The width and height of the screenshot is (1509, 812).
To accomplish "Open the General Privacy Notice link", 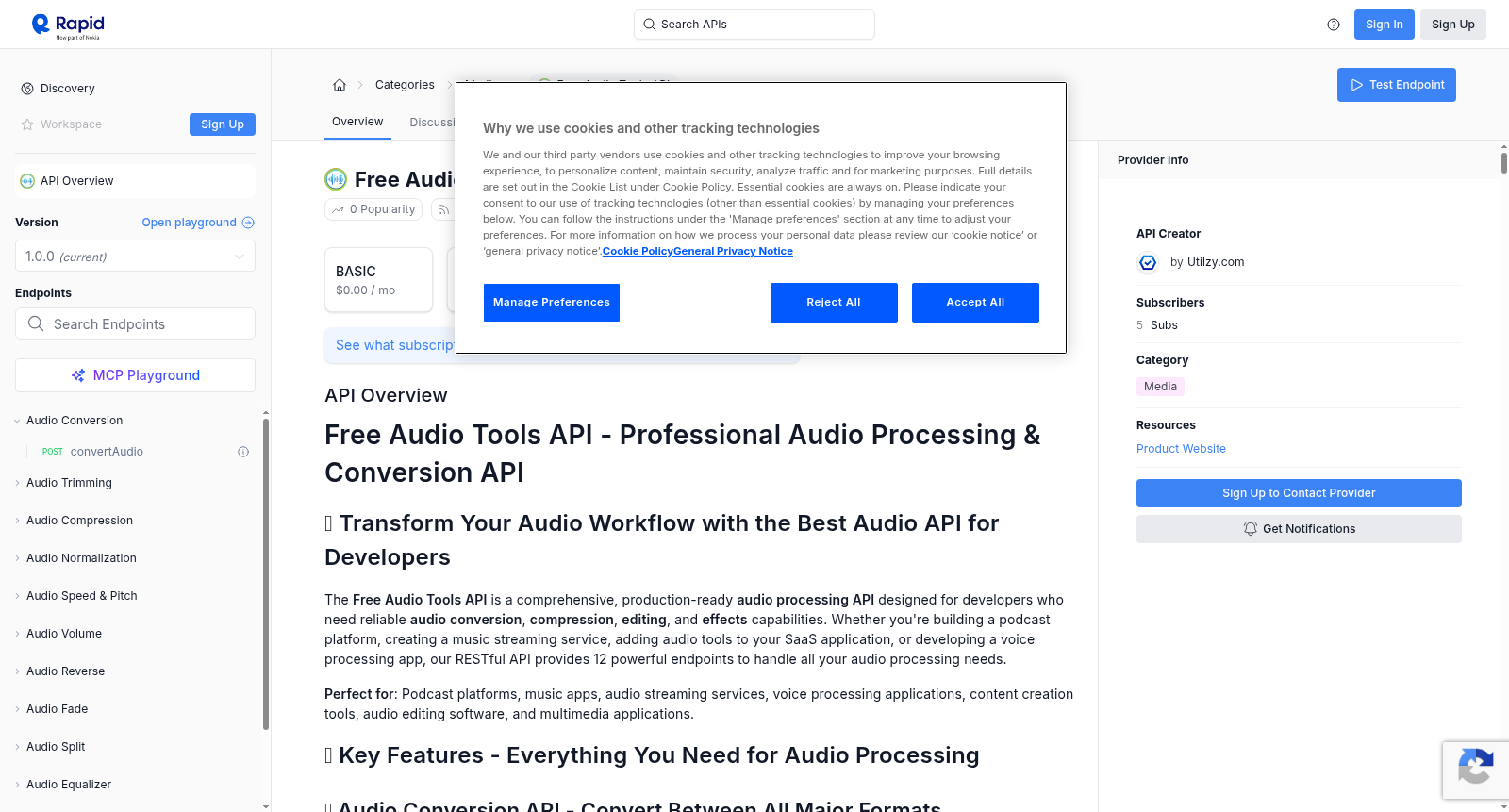I will coord(733,251).
